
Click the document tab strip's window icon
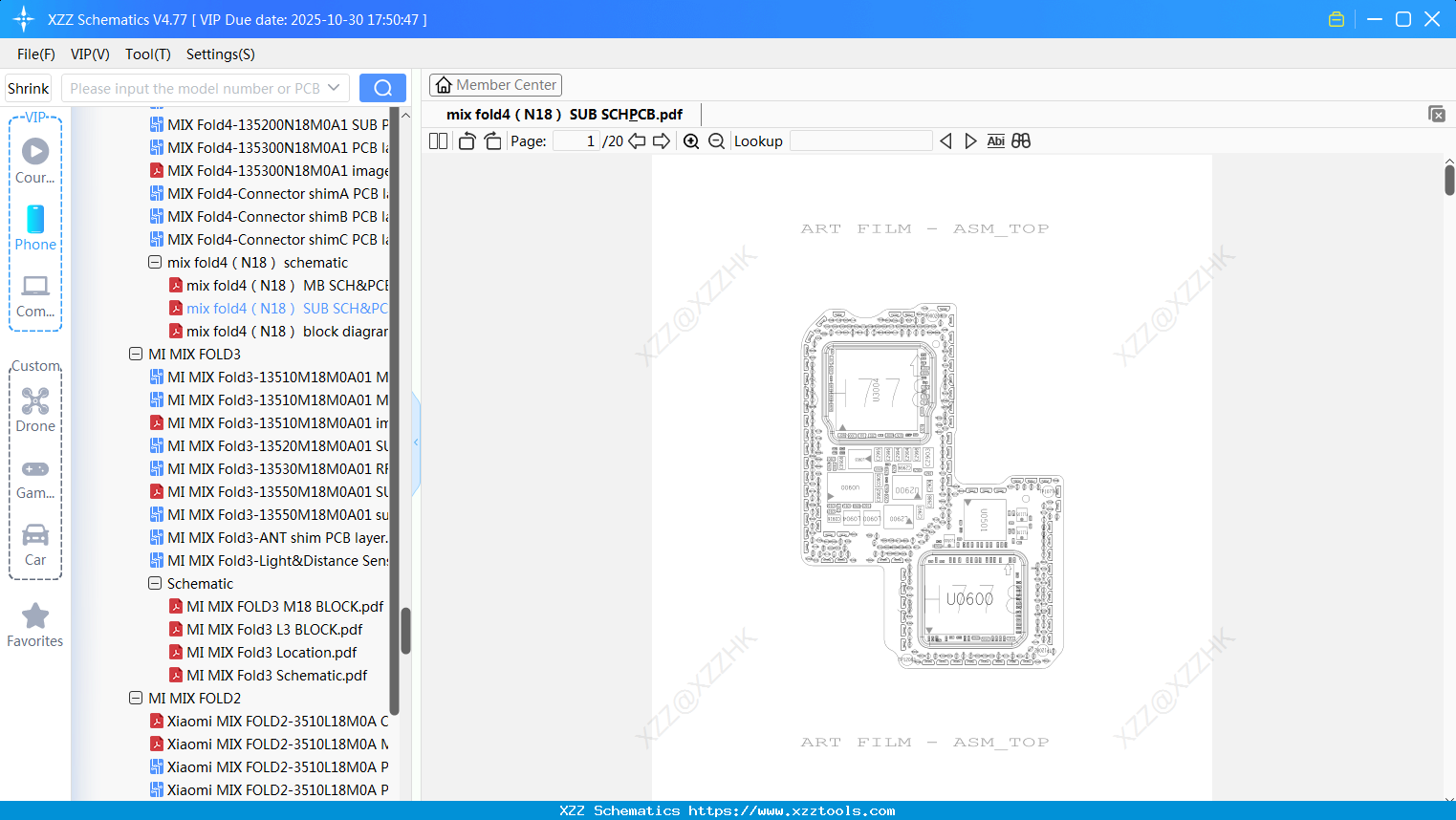[x=1437, y=114]
